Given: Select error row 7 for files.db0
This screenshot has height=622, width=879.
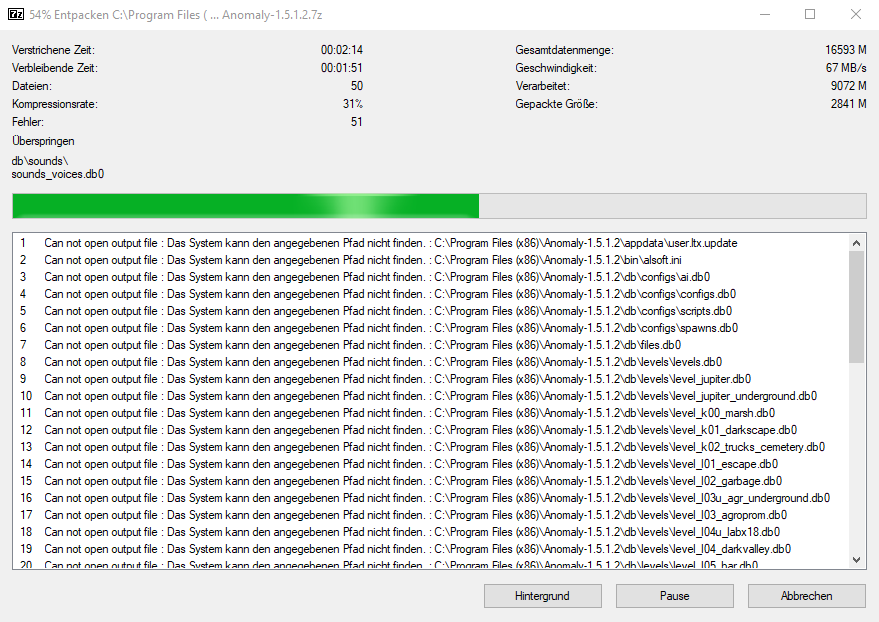Looking at the screenshot, I should click(431, 345).
